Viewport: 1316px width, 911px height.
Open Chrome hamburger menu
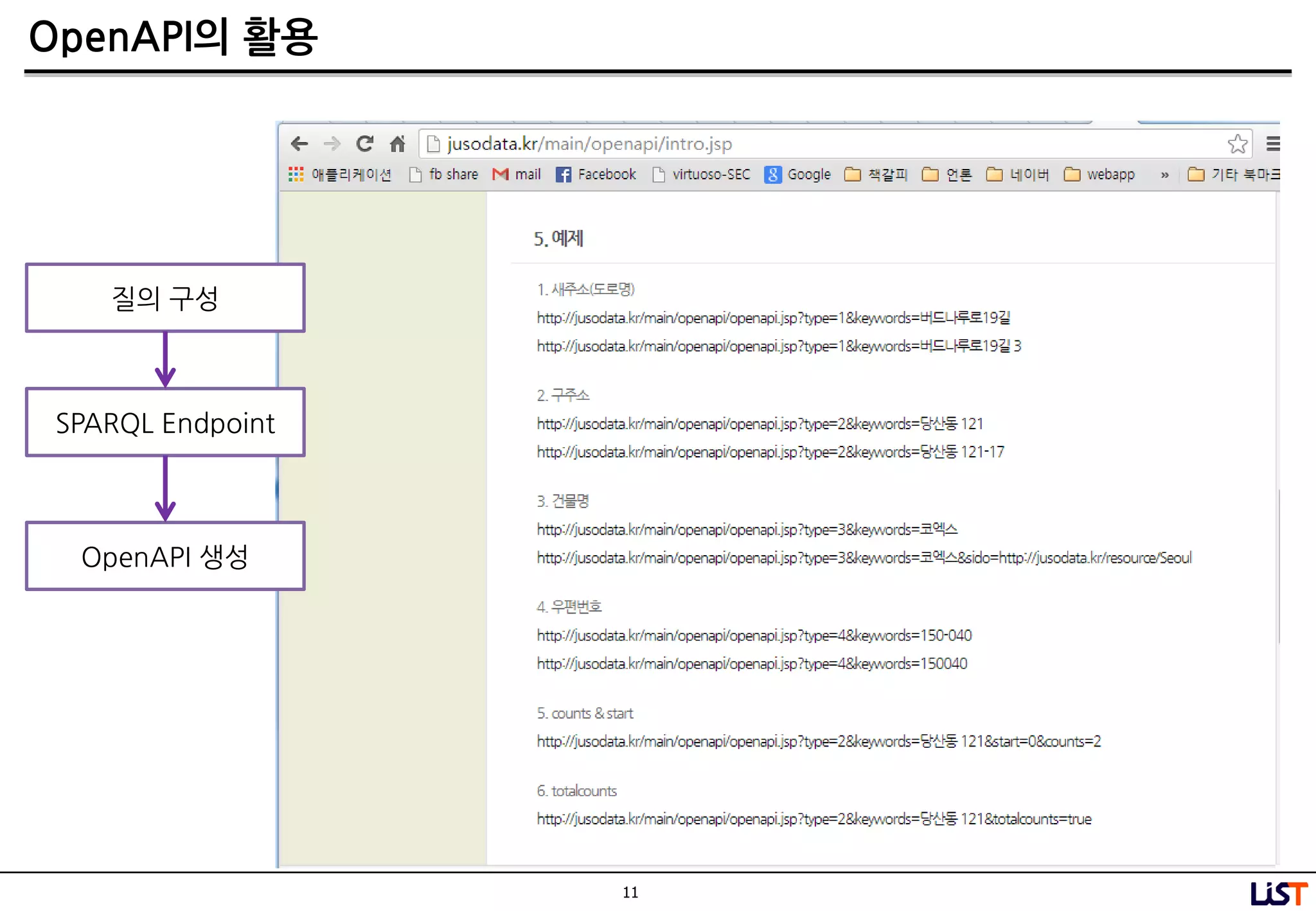[x=1272, y=144]
